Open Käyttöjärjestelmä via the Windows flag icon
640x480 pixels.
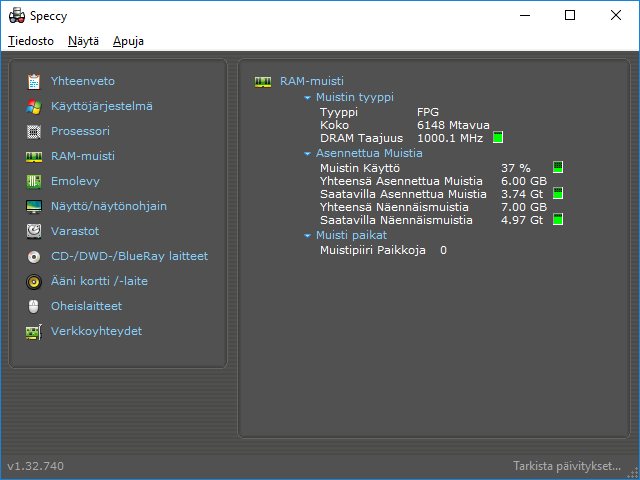[34, 106]
